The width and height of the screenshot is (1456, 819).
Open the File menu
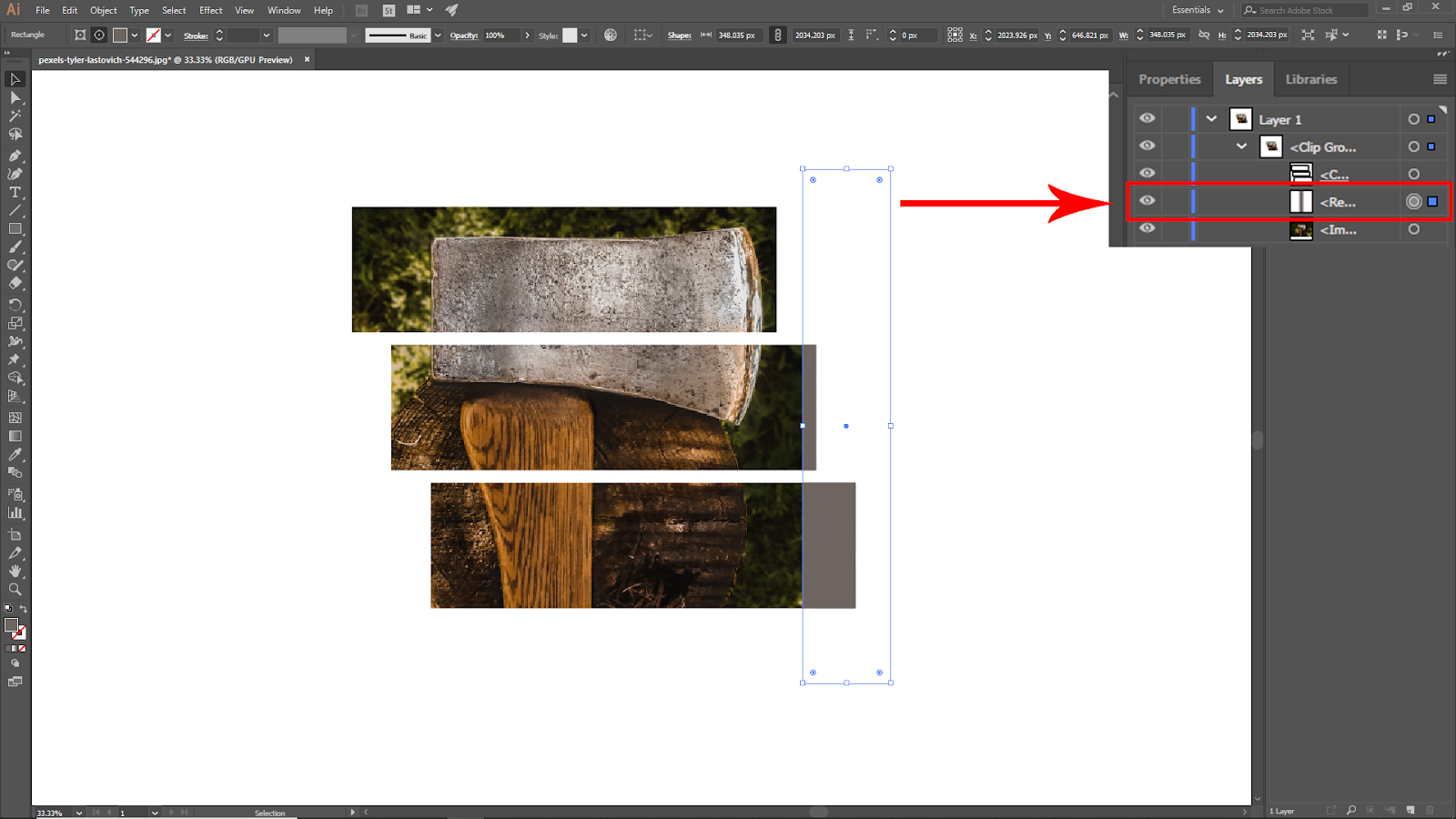pyautogui.click(x=43, y=10)
